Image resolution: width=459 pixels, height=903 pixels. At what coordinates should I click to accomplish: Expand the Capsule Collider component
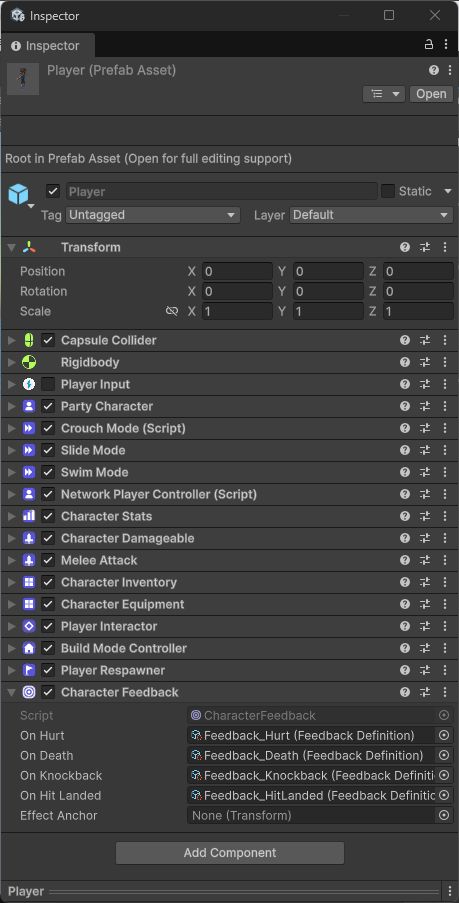pos(11,340)
